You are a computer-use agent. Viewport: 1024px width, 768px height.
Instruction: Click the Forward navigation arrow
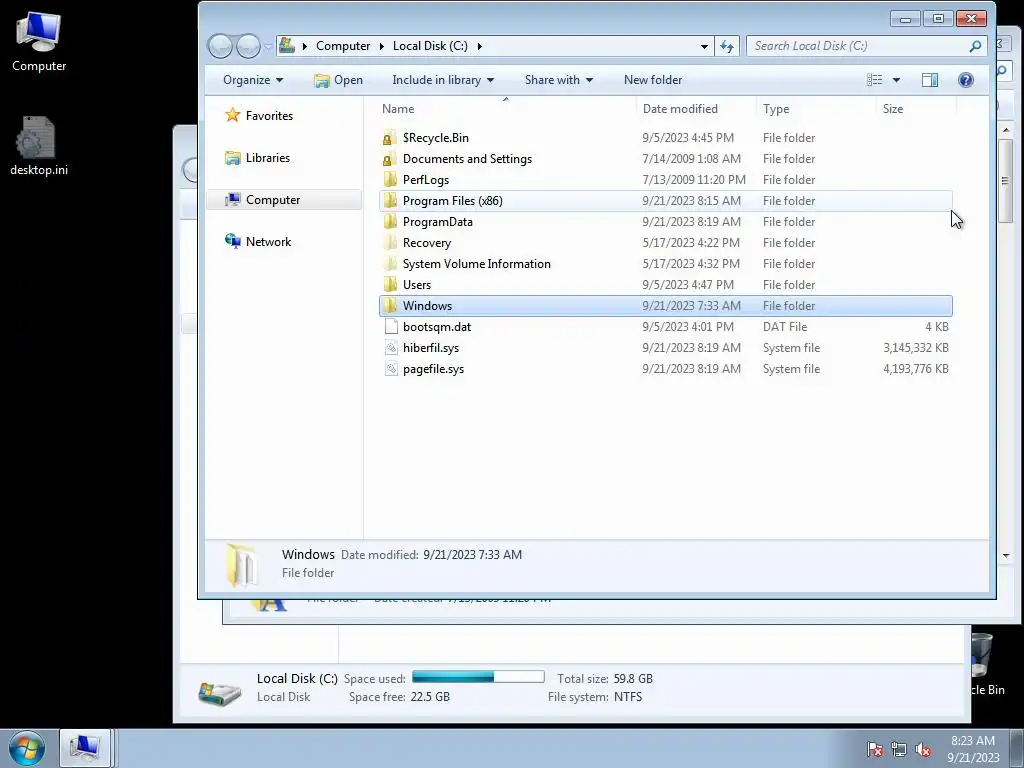248,46
